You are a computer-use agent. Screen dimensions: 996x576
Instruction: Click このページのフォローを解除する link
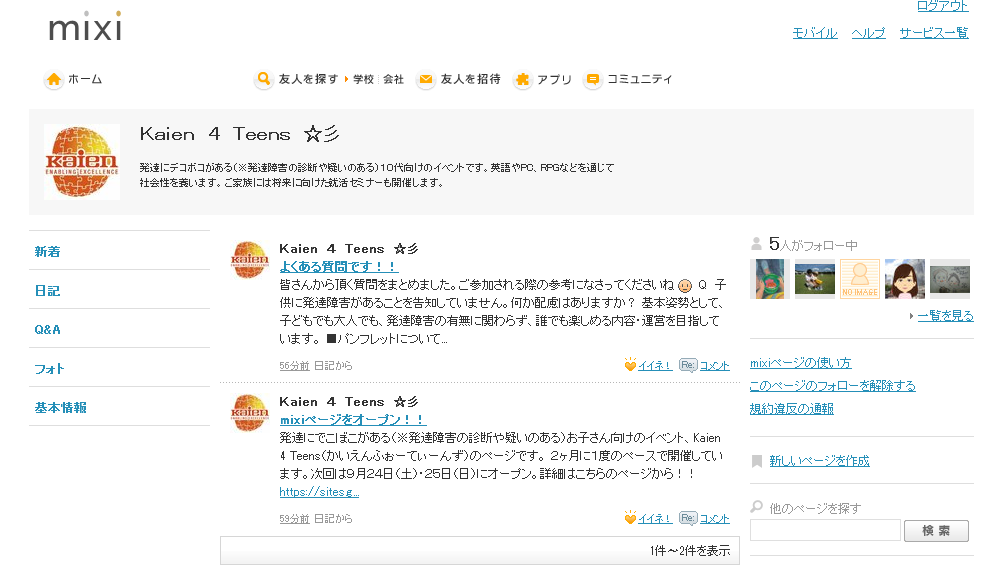pos(833,385)
